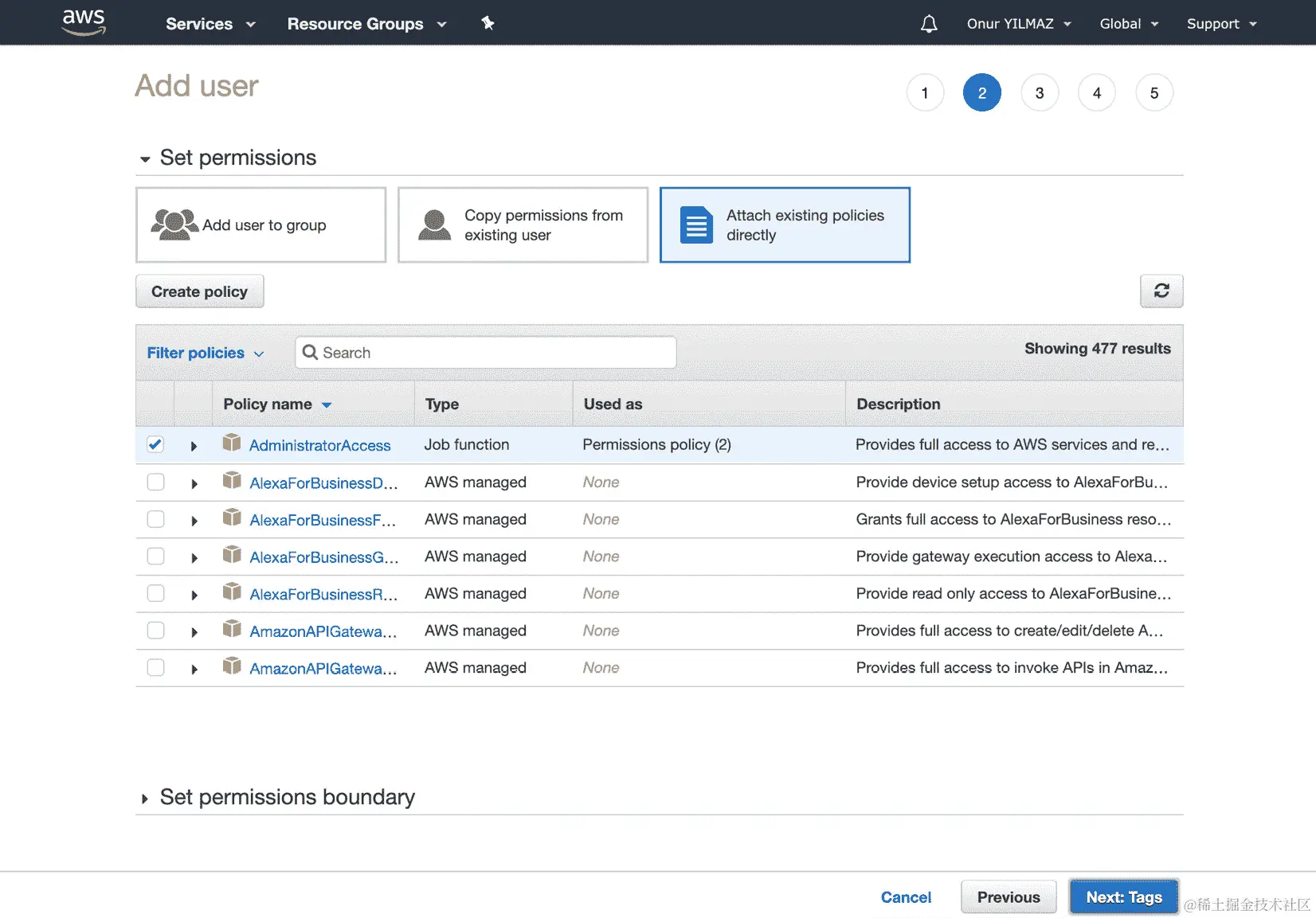Screen dimensions: 1316x918
Task: Click the box icon of the create/edit/delete API policy
Action: pyautogui.click(x=232, y=629)
